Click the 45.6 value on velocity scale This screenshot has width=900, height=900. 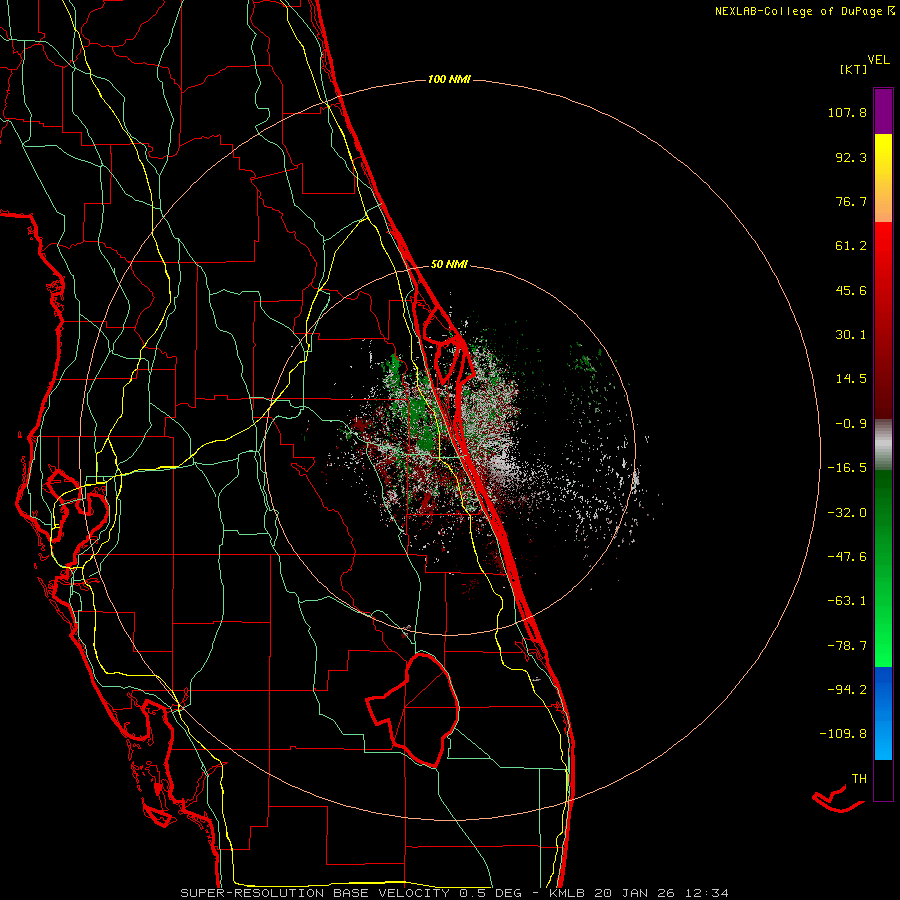(851, 290)
